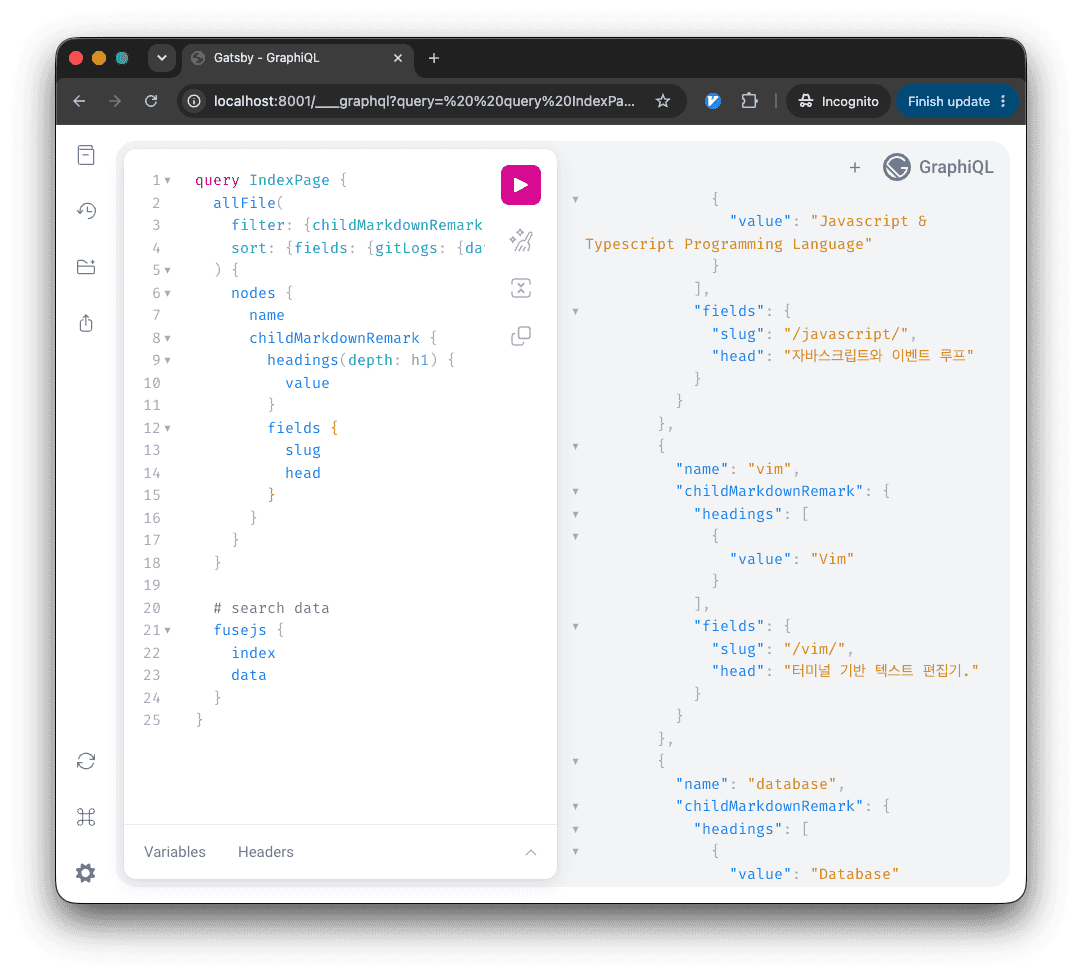Click the 'name' field on line 7
1082x977 pixels.
(x=266, y=315)
